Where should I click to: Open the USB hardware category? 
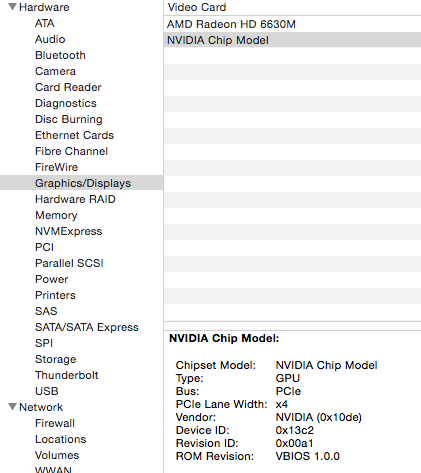pyautogui.click(x=47, y=391)
